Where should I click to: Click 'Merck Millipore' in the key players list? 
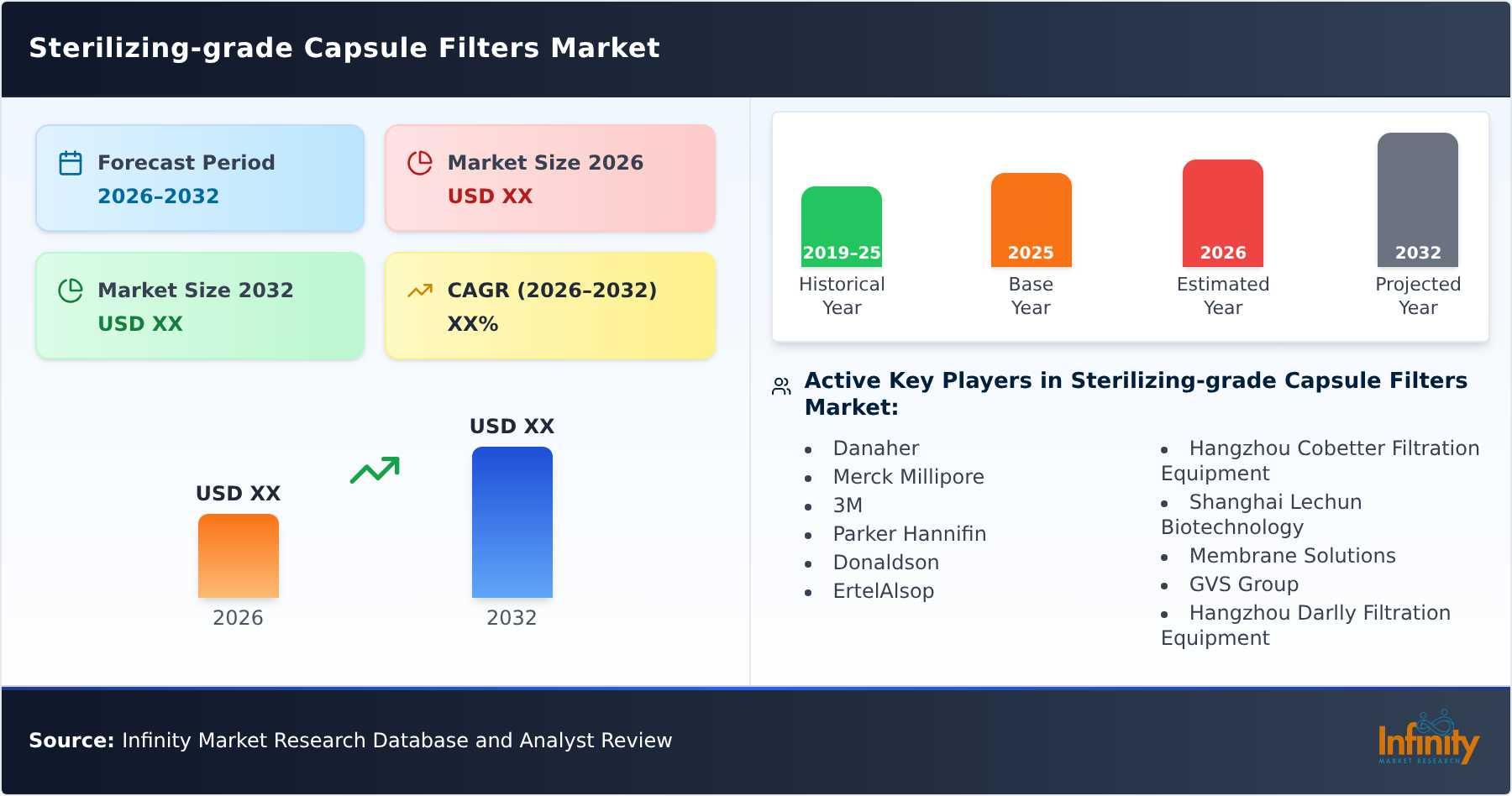point(908,477)
